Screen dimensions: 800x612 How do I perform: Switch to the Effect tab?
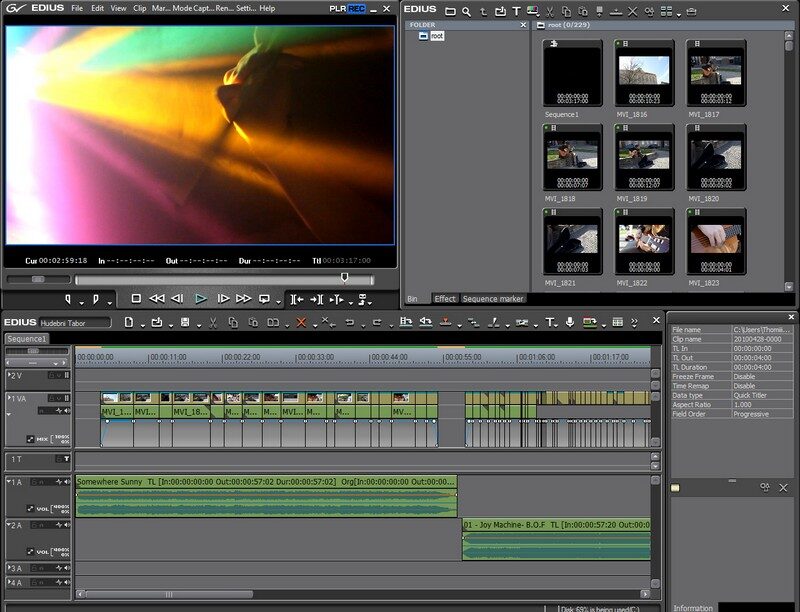click(444, 298)
